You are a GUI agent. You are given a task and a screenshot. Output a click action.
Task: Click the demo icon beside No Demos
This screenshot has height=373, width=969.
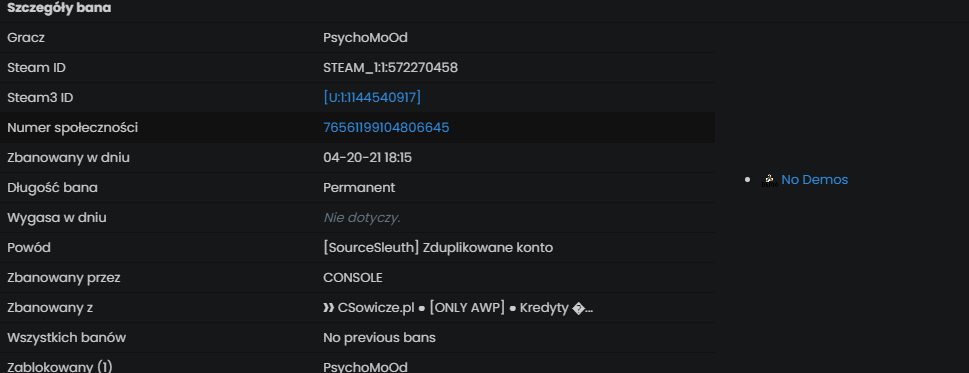[769, 180]
